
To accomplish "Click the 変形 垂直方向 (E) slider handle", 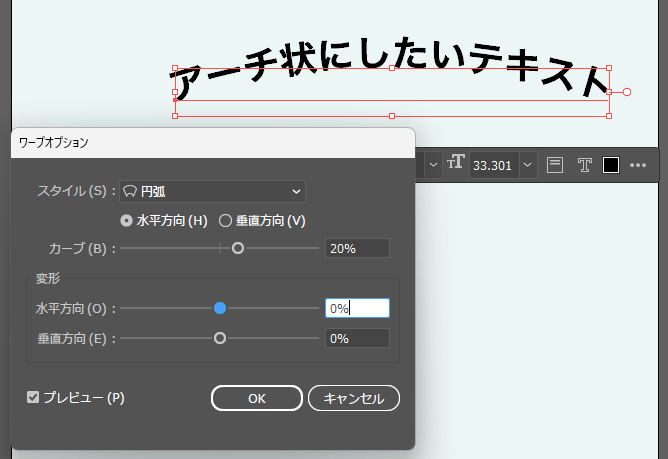I will [x=220, y=338].
